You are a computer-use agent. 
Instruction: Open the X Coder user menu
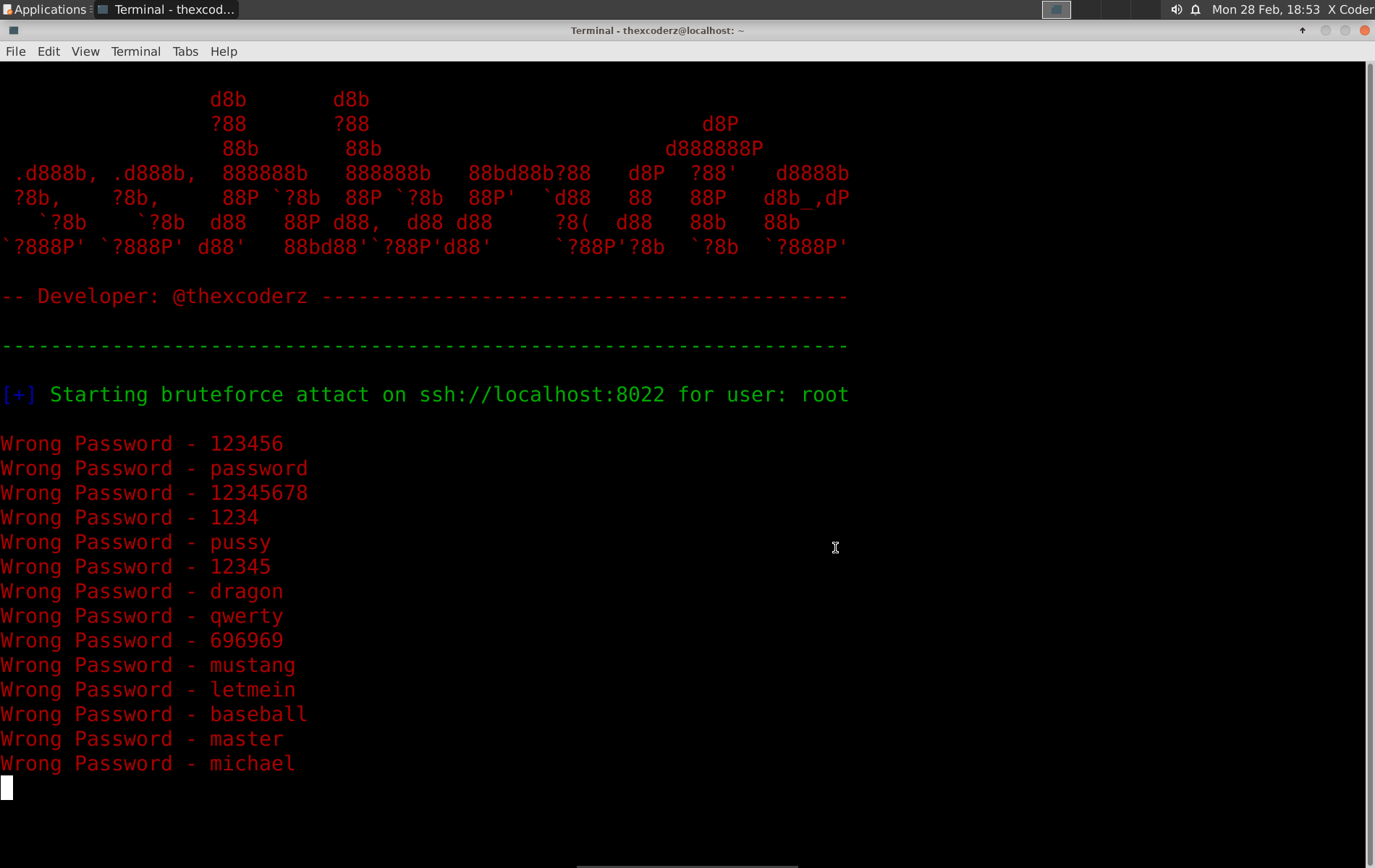(x=1350, y=9)
